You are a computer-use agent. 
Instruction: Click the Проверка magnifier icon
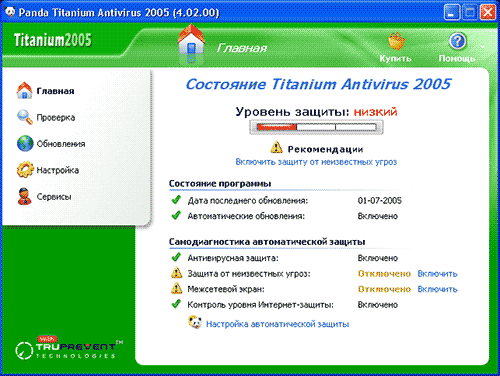[x=25, y=117]
